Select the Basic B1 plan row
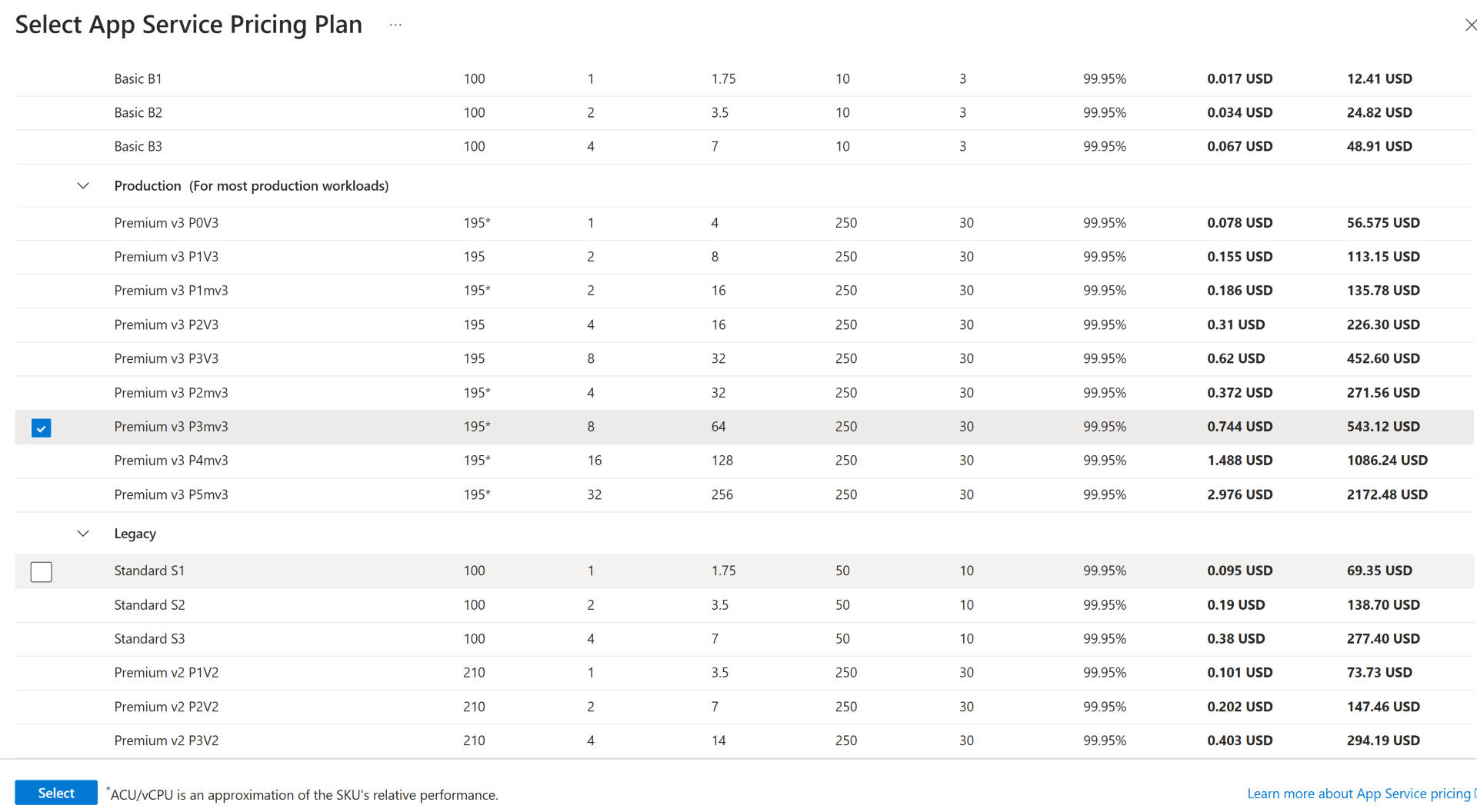This screenshot has width=1477, height=812. [x=138, y=79]
